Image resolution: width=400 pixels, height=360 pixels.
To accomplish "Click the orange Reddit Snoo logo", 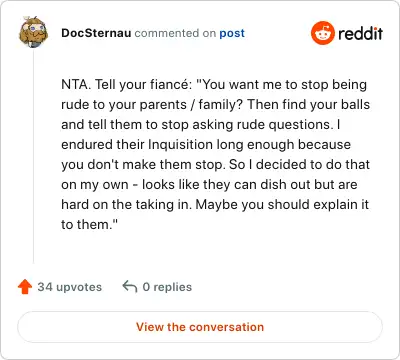I will click(x=322, y=33).
